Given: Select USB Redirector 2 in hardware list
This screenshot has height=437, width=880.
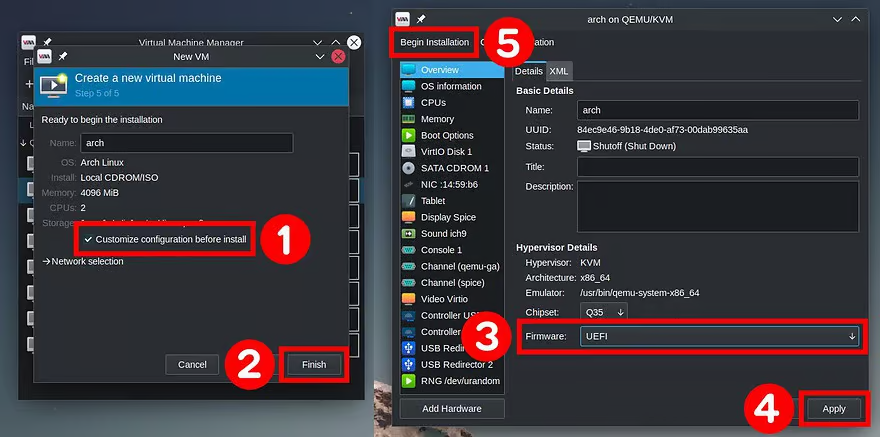Looking at the screenshot, I should (x=452, y=365).
